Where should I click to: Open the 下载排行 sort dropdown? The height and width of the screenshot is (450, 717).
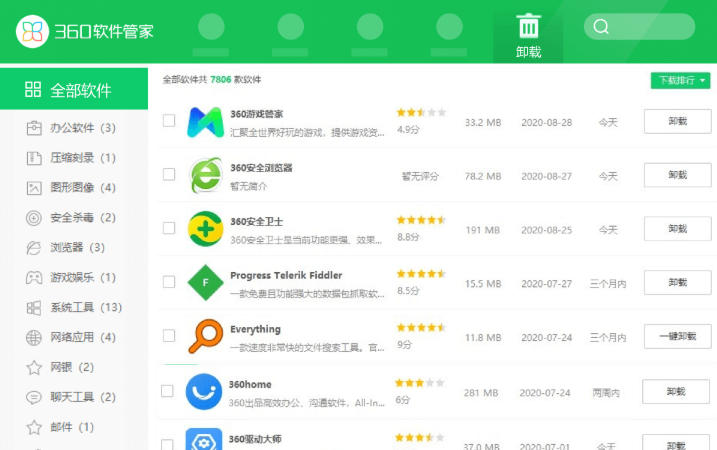(680, 80)
